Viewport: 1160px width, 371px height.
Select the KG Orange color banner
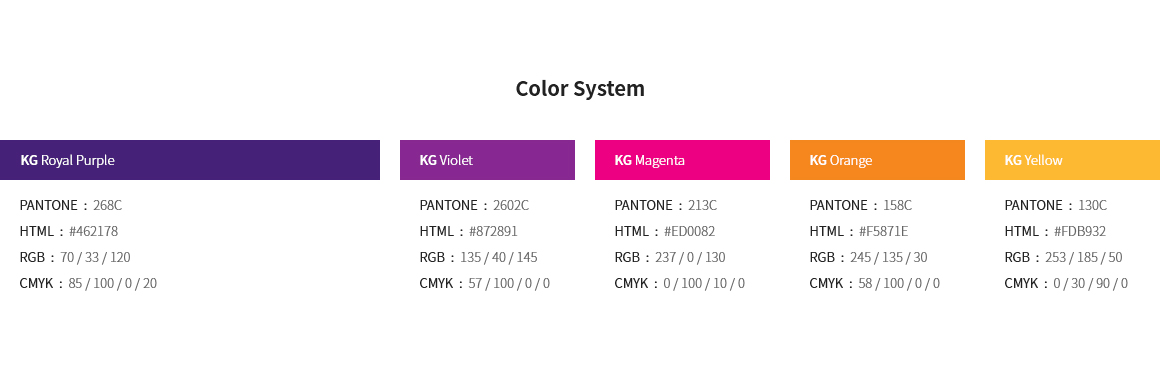[x=877, y=160]
